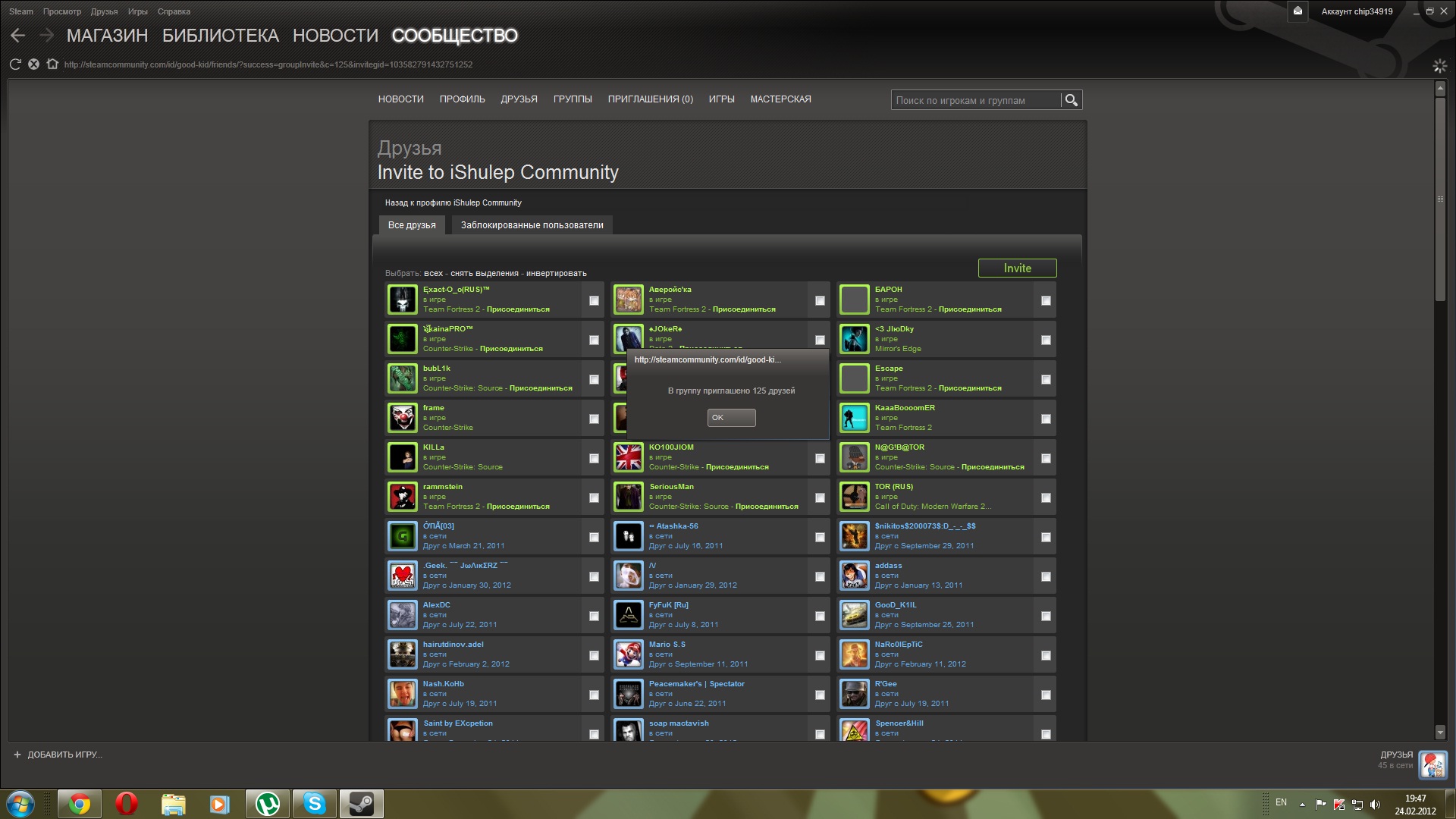This screenshot has height=819, width=1456.
Task: Tick checkbox for bubL1k
Action: [594, 380]
